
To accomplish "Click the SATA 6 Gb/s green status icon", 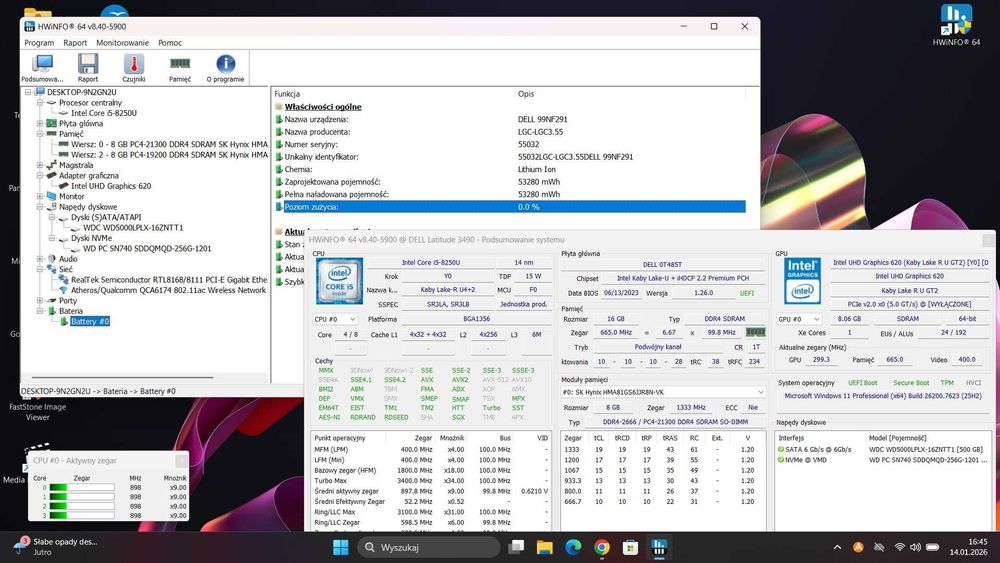I will pyautogui.click(x=781, y=450).
